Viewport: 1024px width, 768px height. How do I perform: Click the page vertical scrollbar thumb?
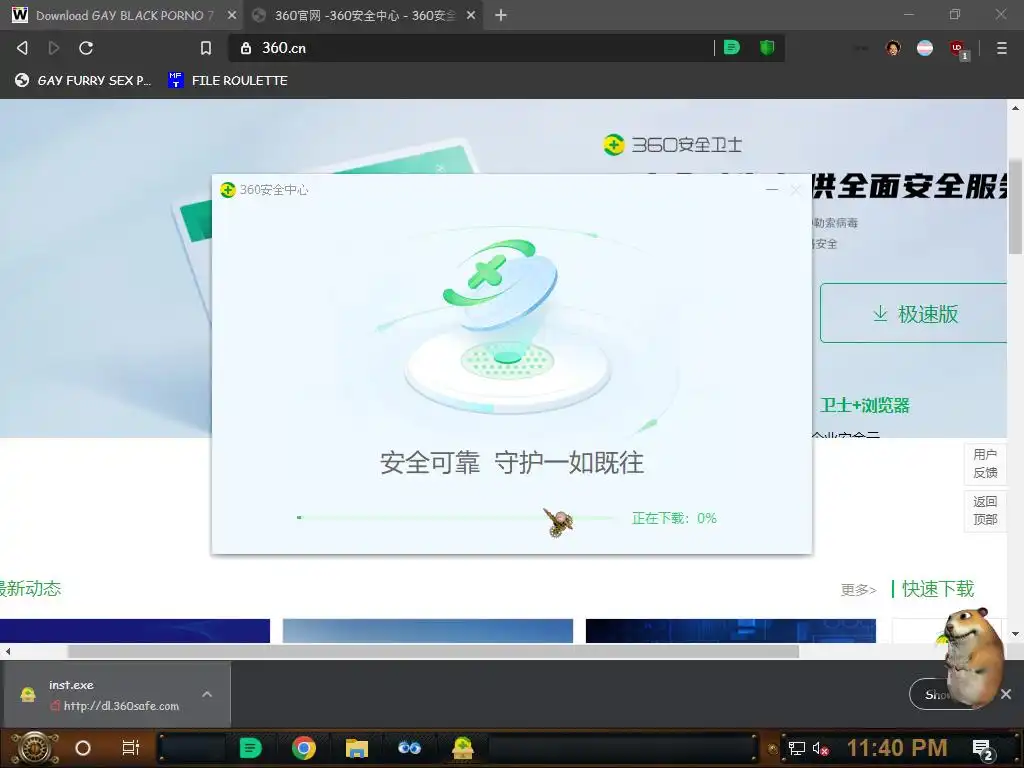coord(1015,206)
